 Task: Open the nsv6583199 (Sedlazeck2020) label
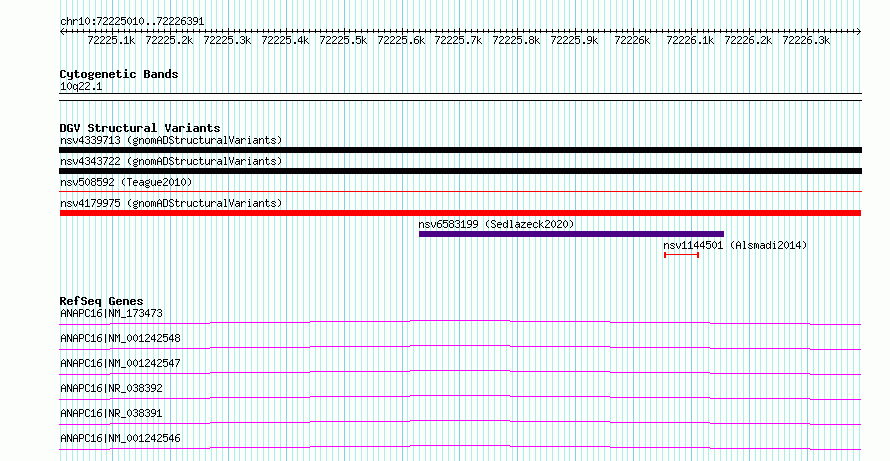[497, 224]
